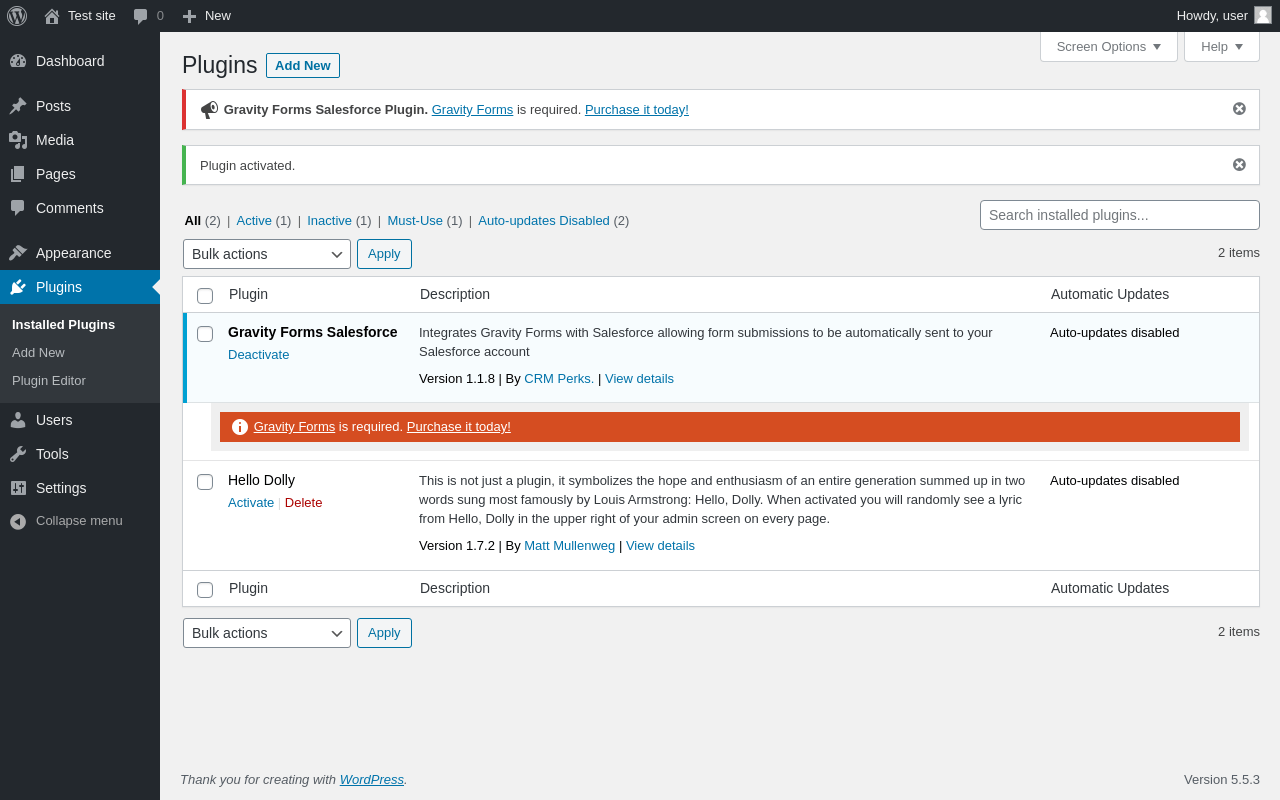The width and height of the screenshot is (1280, 800).
Task: Click the Media icon in sidebar
Action: pos(18,140)
